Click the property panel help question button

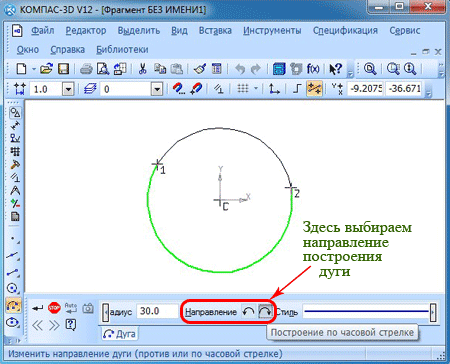pos(71,324)
